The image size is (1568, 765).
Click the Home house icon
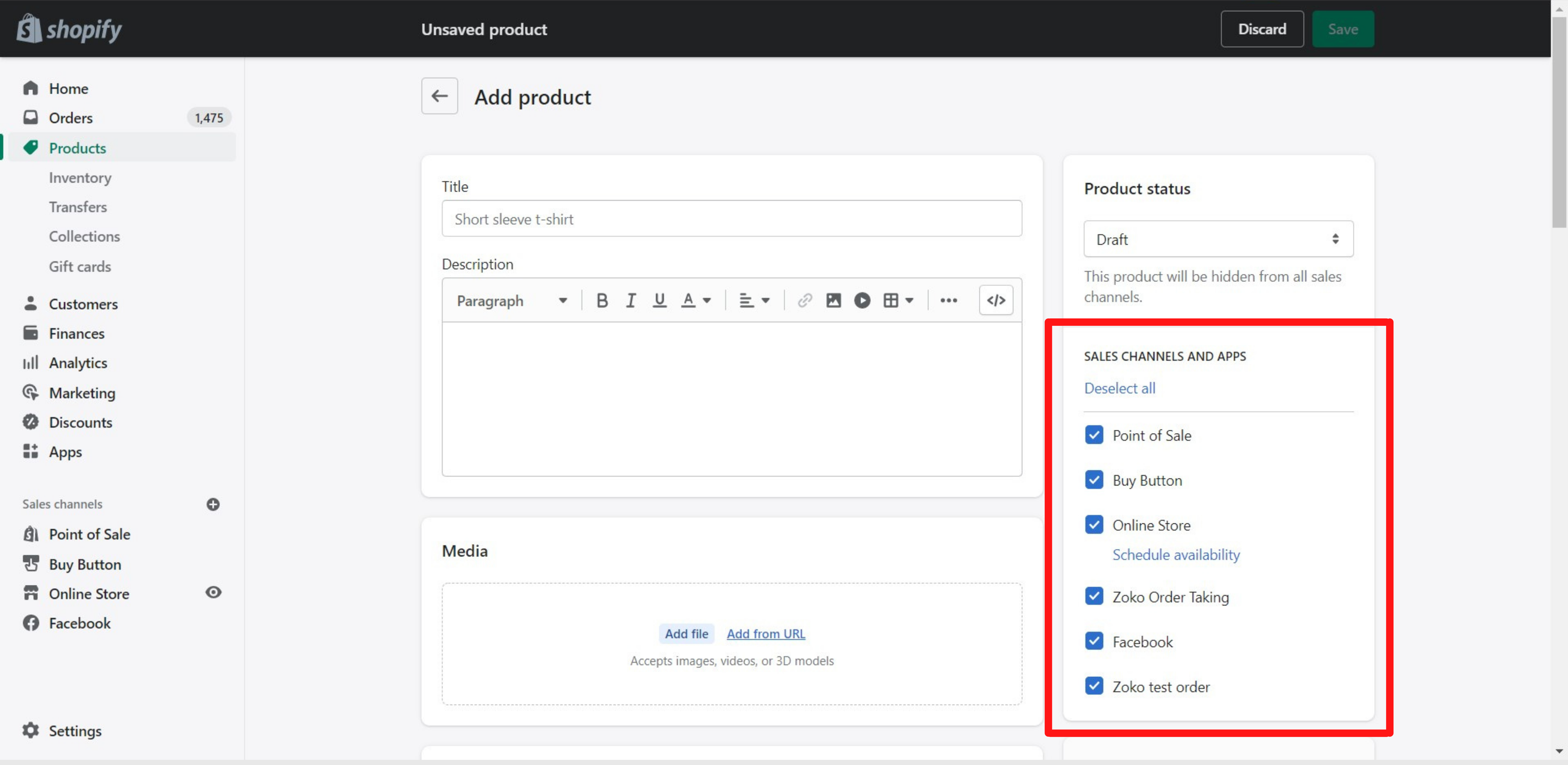click(x=30, y=88)
